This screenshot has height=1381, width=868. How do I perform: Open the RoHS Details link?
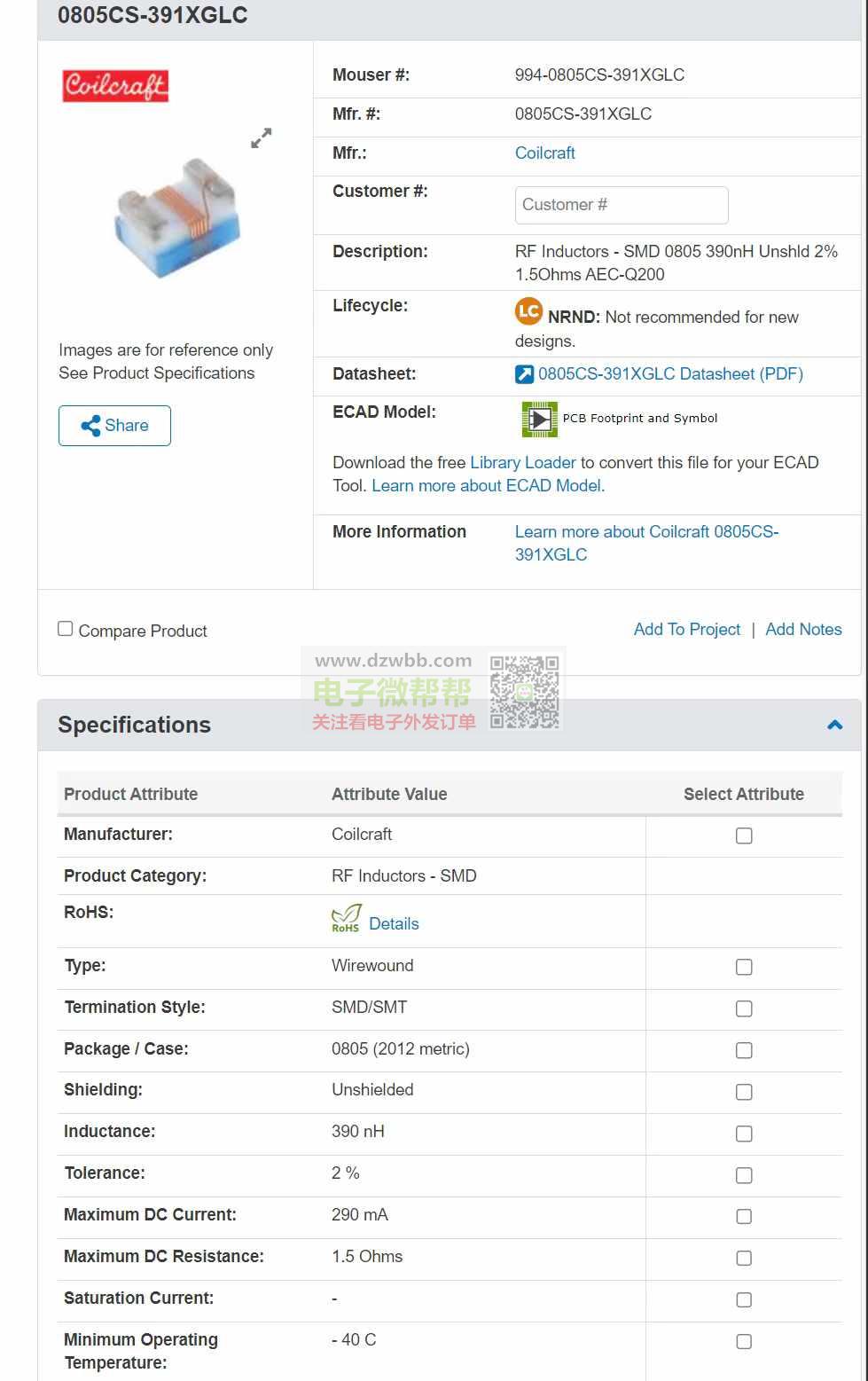(x=394, y=924)
